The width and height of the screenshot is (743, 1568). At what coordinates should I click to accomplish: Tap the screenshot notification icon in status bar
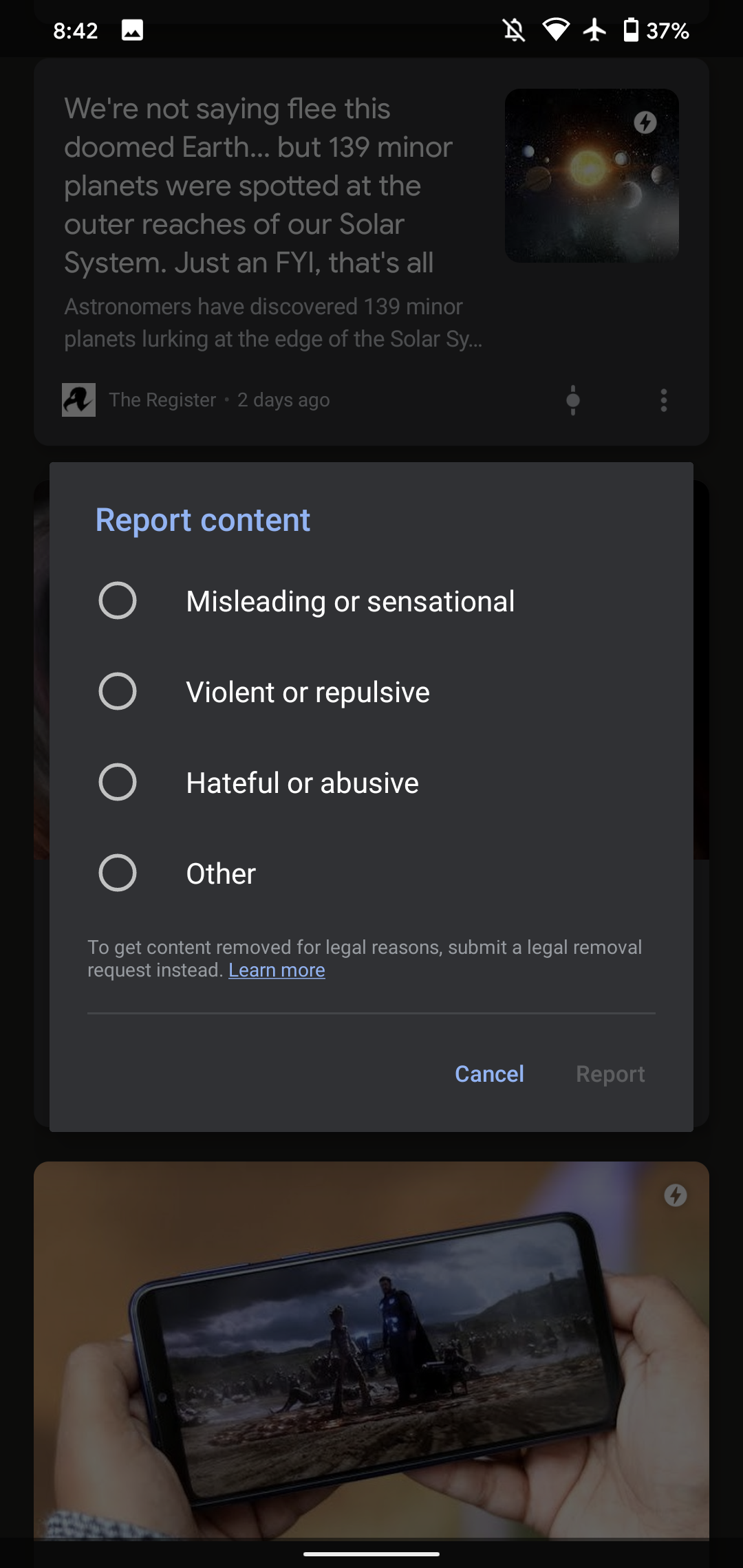131,30
